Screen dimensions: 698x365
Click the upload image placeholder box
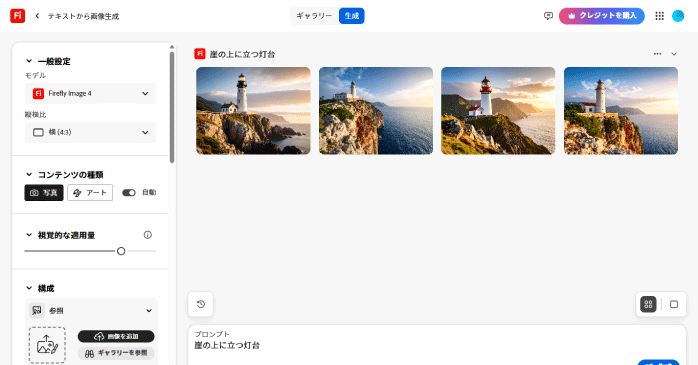point(47,345)
